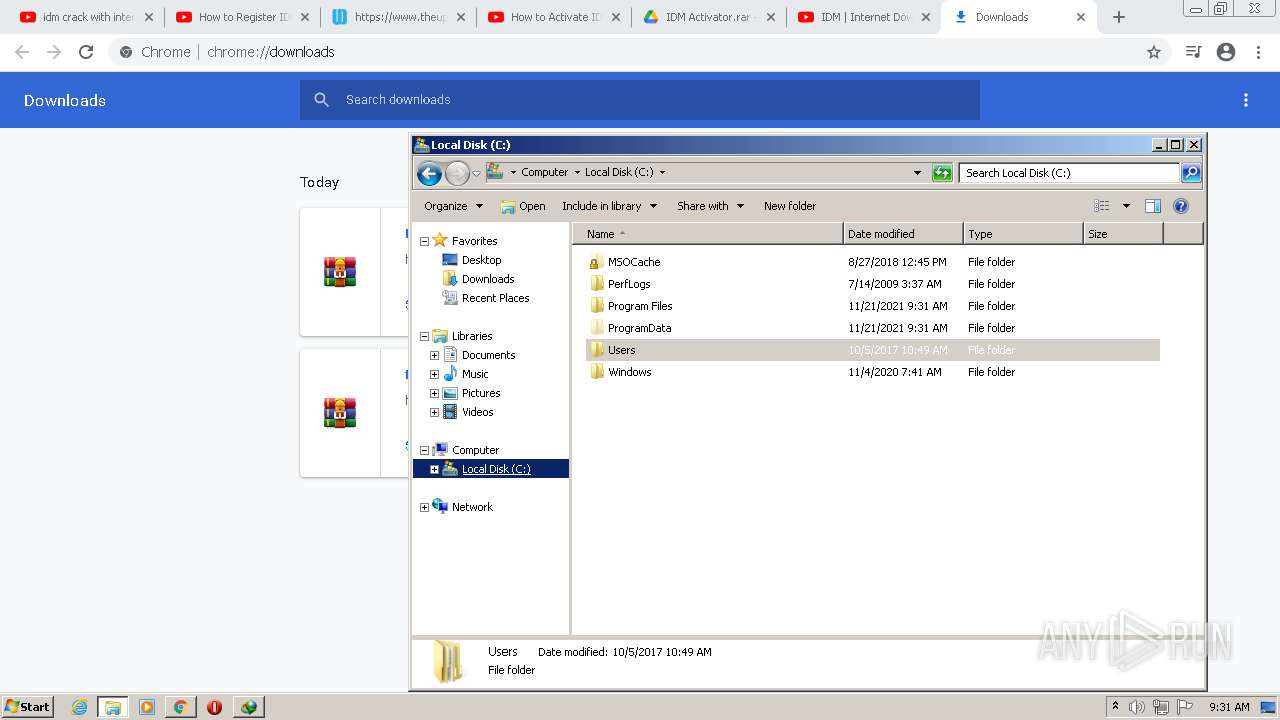This screenshot has height=720, width=1280.
Task: Open Explorer help question mark icon
Action: click(1181, 206)
